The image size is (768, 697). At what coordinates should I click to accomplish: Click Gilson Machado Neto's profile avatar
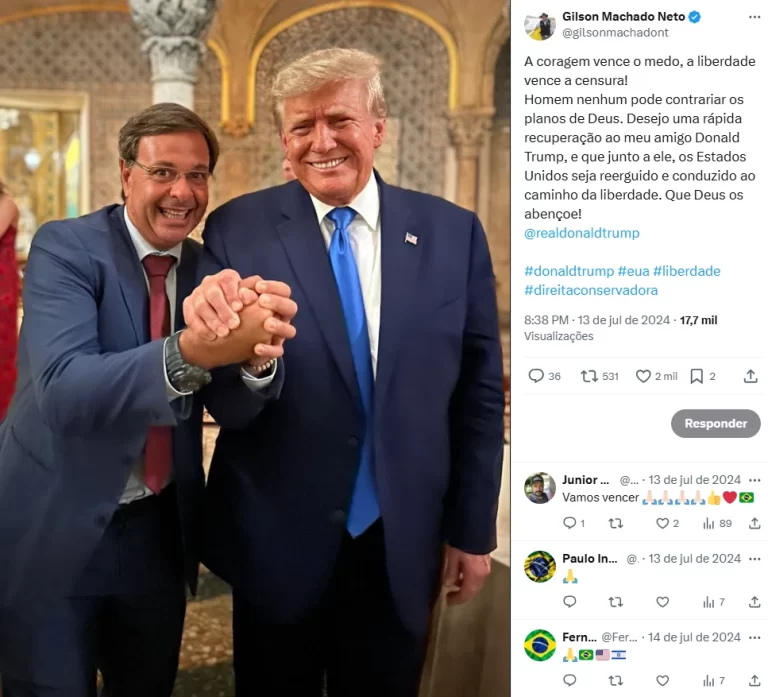(x=540, y=24)
